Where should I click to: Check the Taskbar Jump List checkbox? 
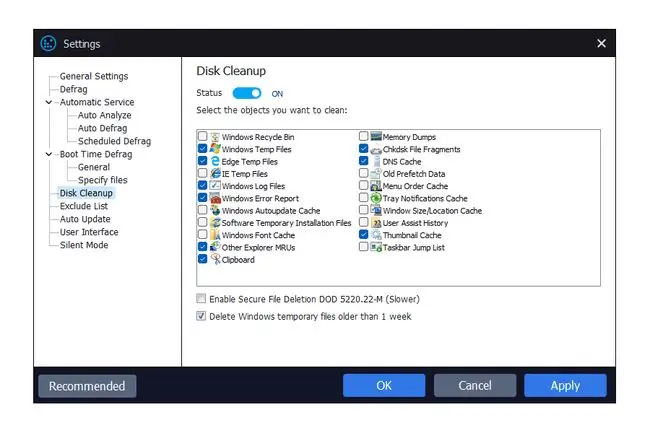point(364,247)
